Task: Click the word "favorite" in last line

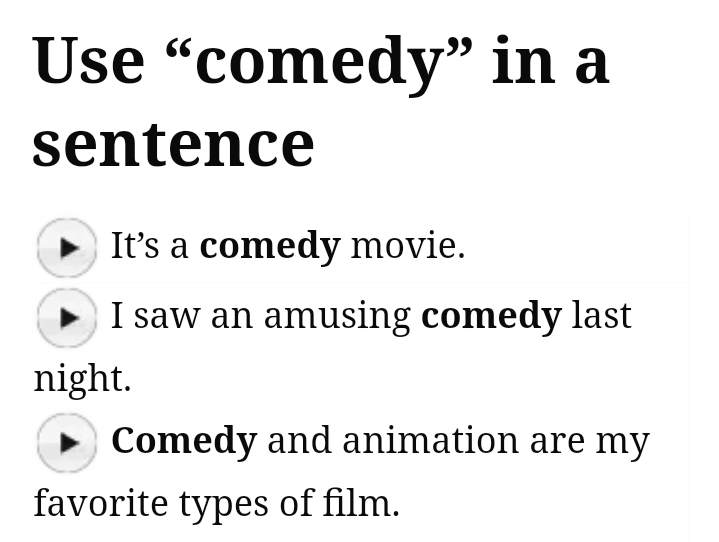Action: (101, 502)
